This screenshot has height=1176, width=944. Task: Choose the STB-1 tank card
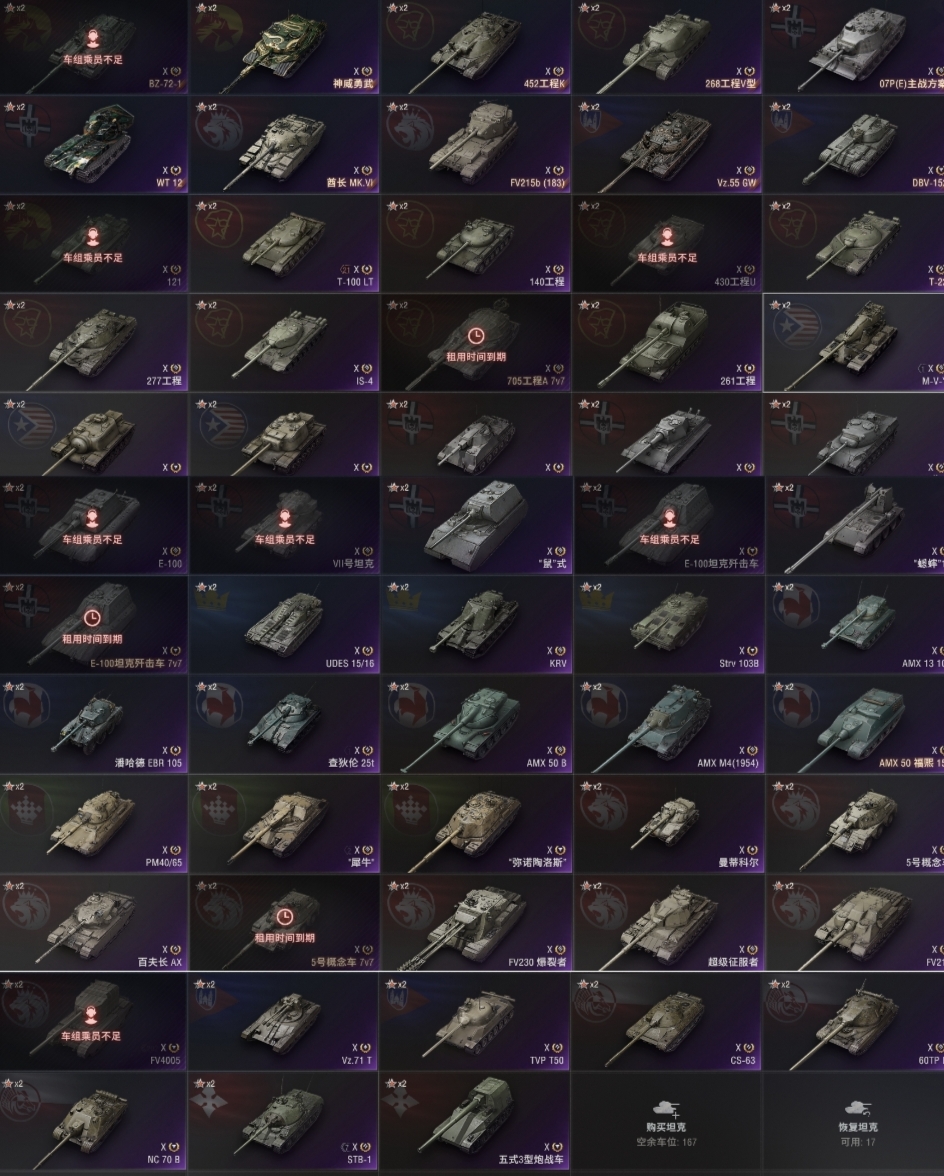click(284, 1121)
